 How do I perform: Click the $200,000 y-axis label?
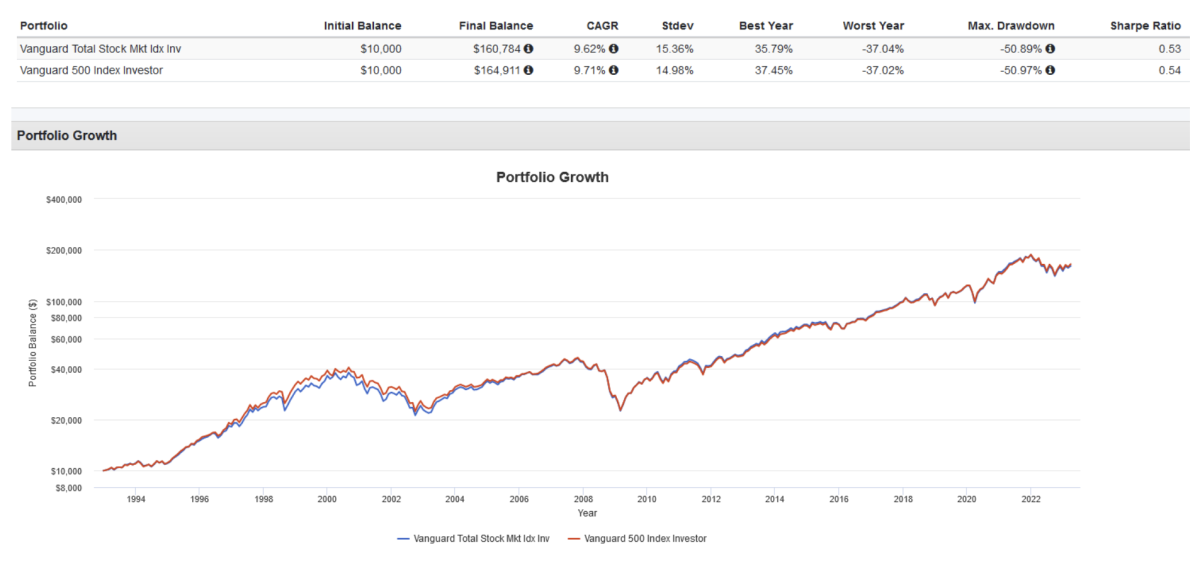pyautogui.click(x=63, y=251)
